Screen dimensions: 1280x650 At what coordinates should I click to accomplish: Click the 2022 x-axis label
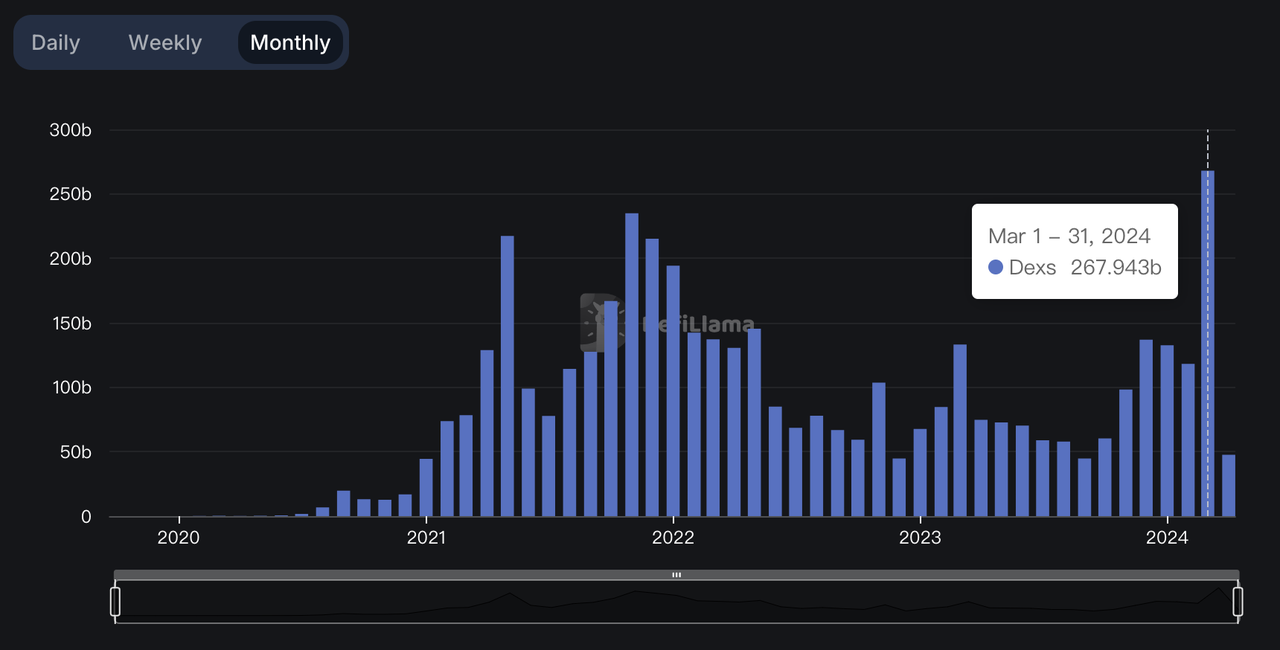673,538
